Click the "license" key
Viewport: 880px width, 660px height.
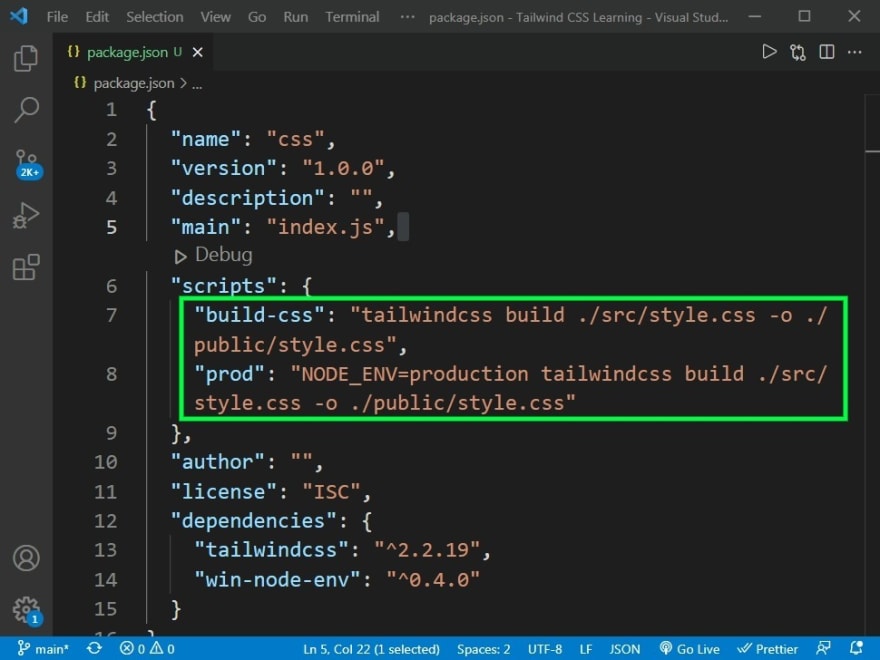223,492
